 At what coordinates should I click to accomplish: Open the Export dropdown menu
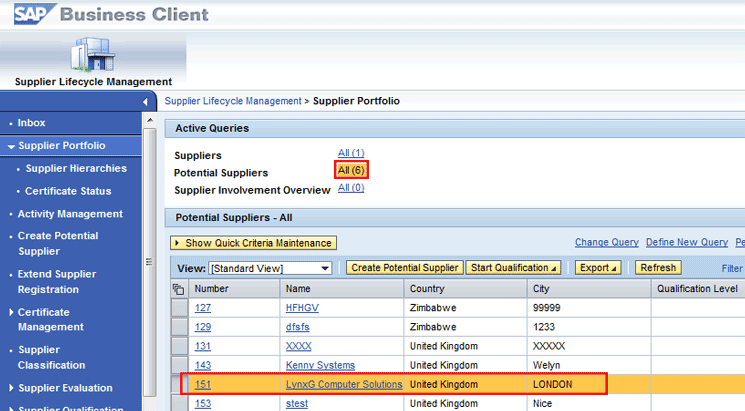[x=598, y=268]
